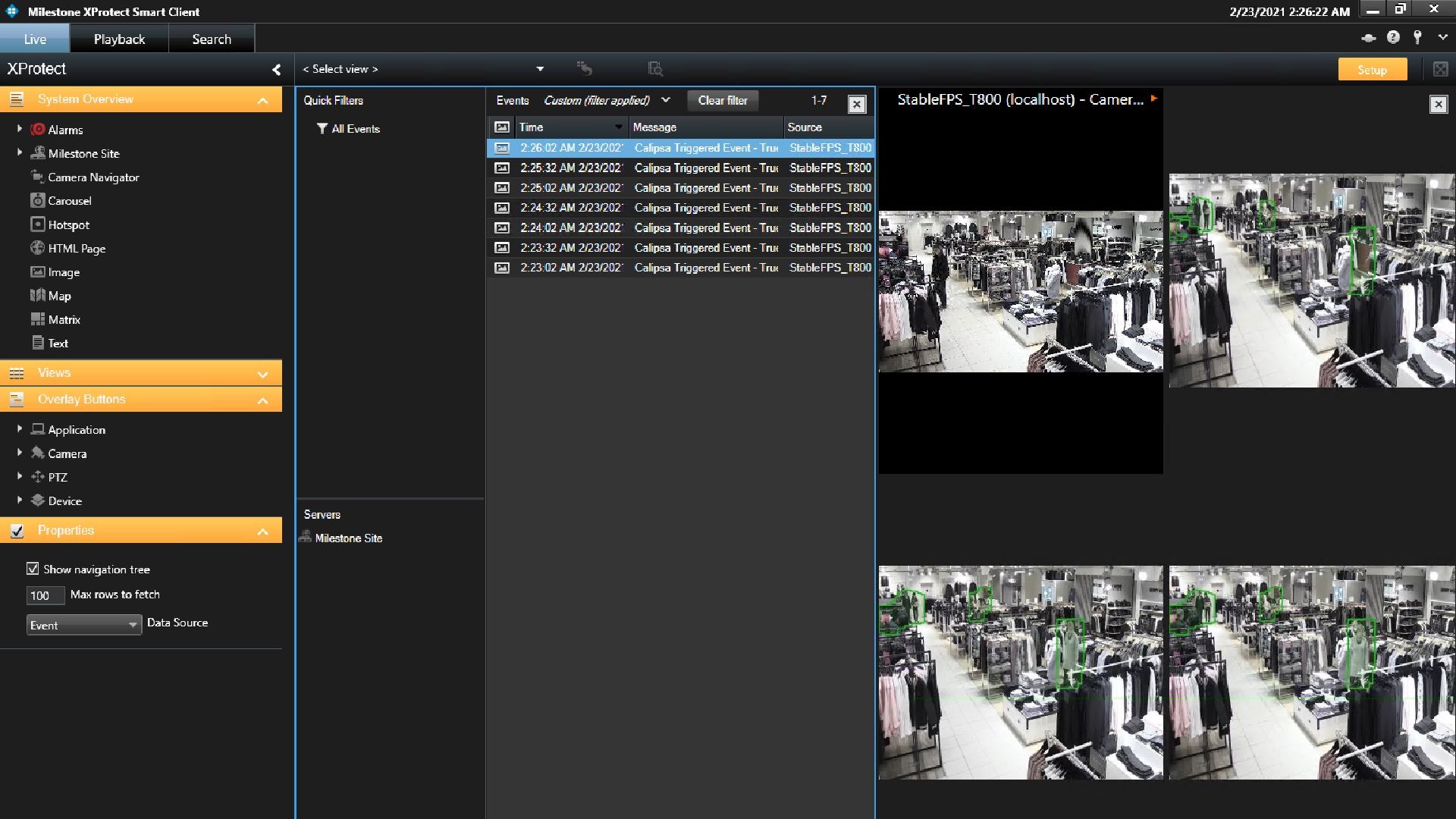Click the Clear filter button
Screen dimensions: 1456x819
(723, 100)
